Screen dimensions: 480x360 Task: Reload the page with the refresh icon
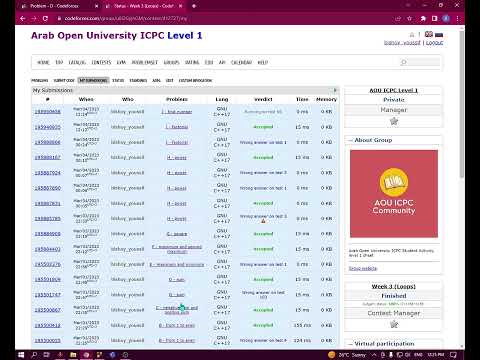click(x=45, y=19)
